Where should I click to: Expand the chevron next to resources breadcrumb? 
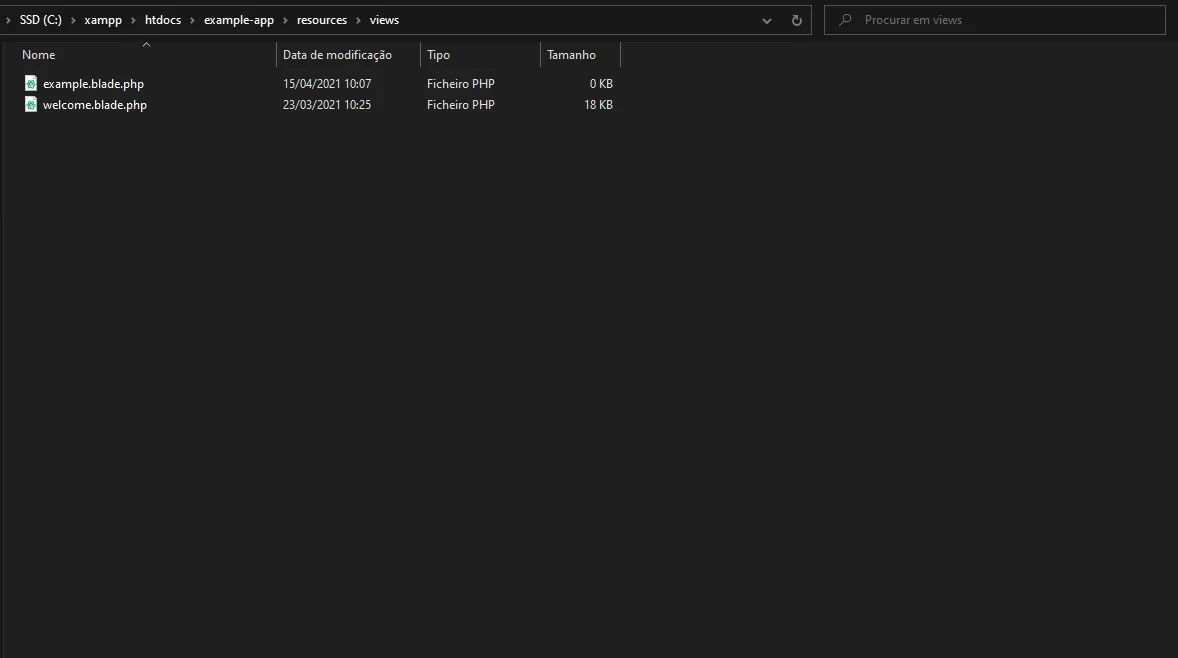pos(359,19)
